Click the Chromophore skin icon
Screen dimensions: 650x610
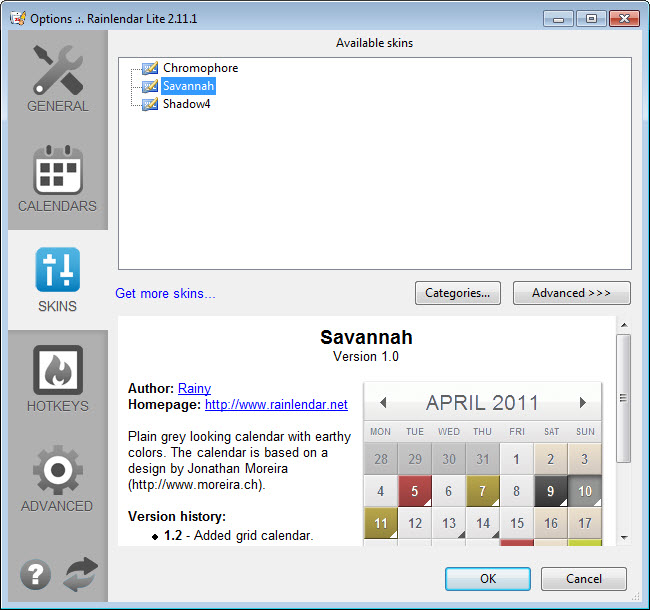coord(150,68)
